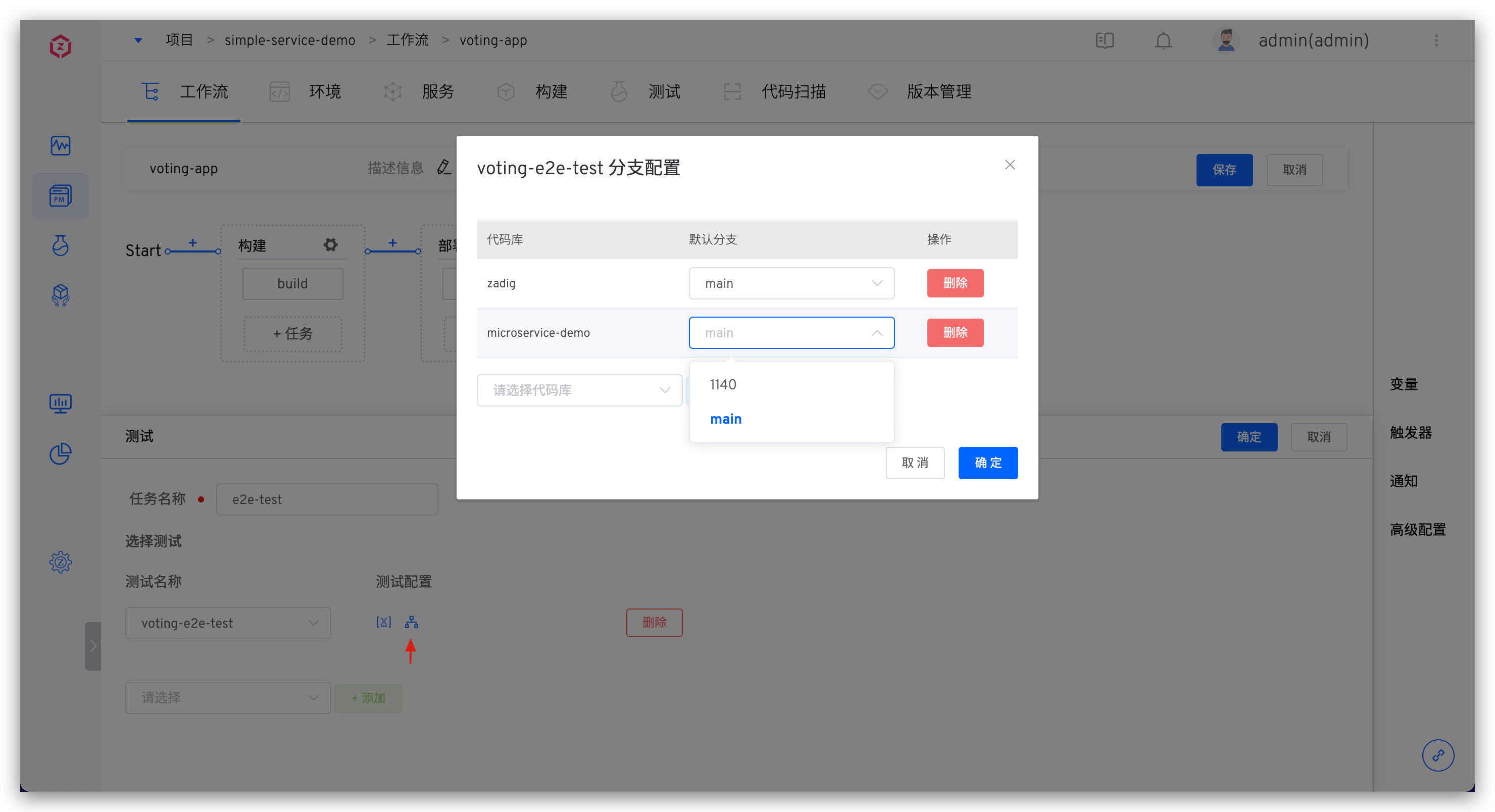Click the branch configuration tree icon
This screenshot has width=1495, height=812.
point(412,622)
